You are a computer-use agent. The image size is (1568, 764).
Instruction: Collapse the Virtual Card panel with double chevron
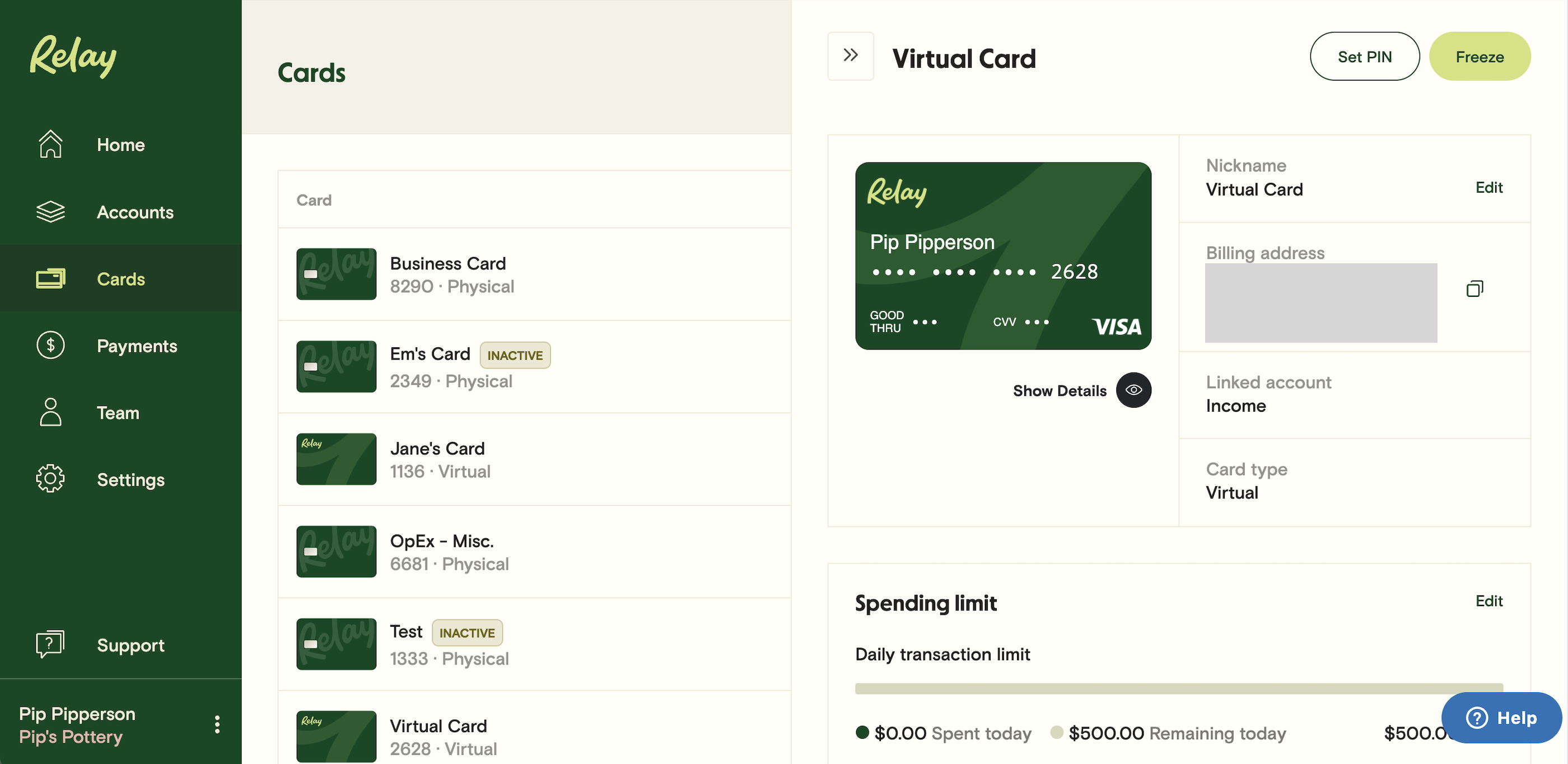850,56
